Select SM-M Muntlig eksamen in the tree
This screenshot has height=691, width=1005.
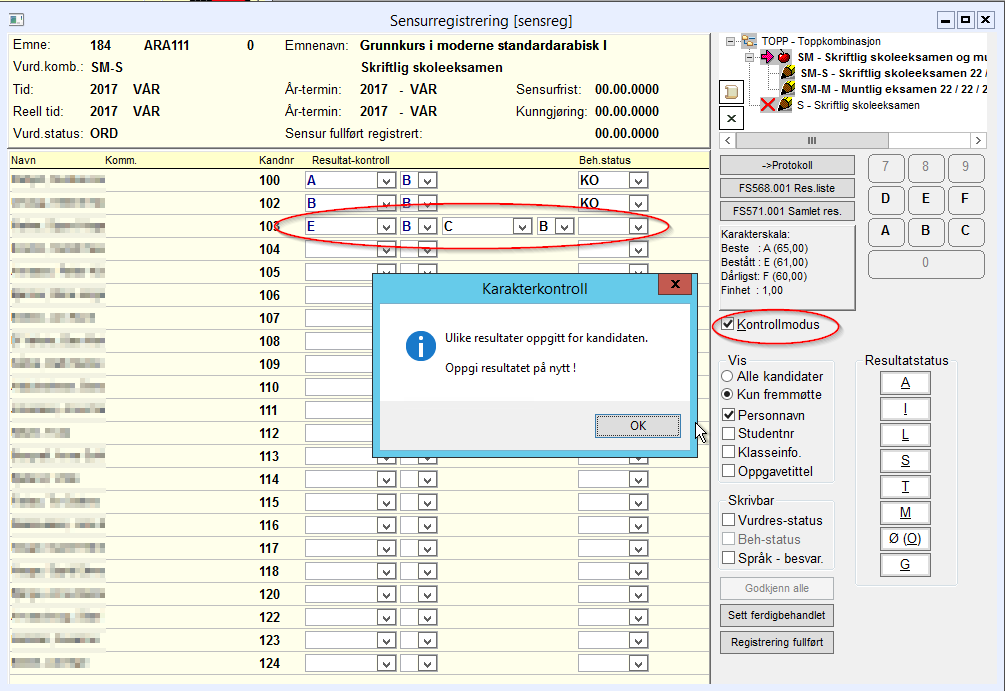coord(890,90)
